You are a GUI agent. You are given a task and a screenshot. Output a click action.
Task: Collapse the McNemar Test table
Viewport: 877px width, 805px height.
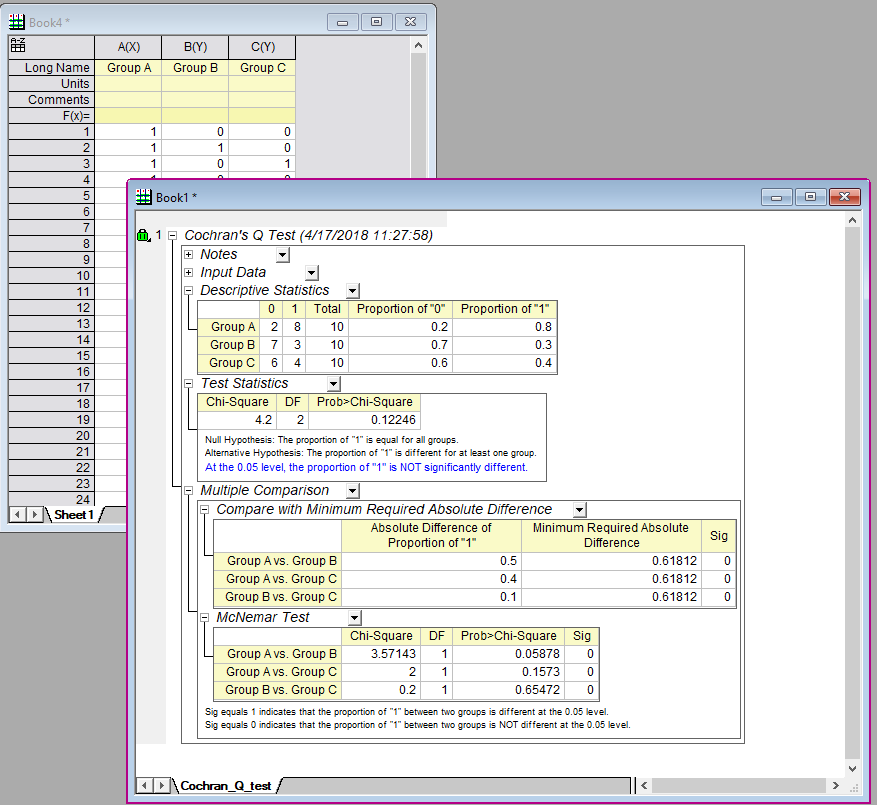pyautogui.click(x=205, y=618)
